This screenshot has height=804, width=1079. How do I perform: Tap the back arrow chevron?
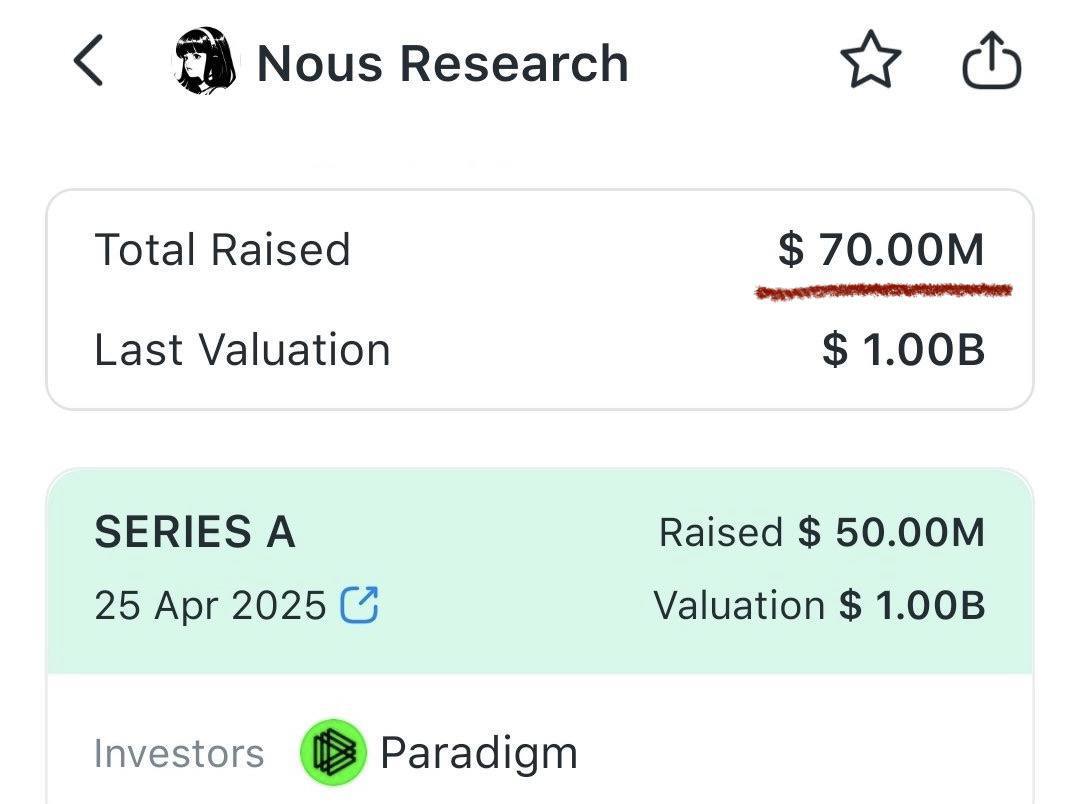(x=89, y=61)
